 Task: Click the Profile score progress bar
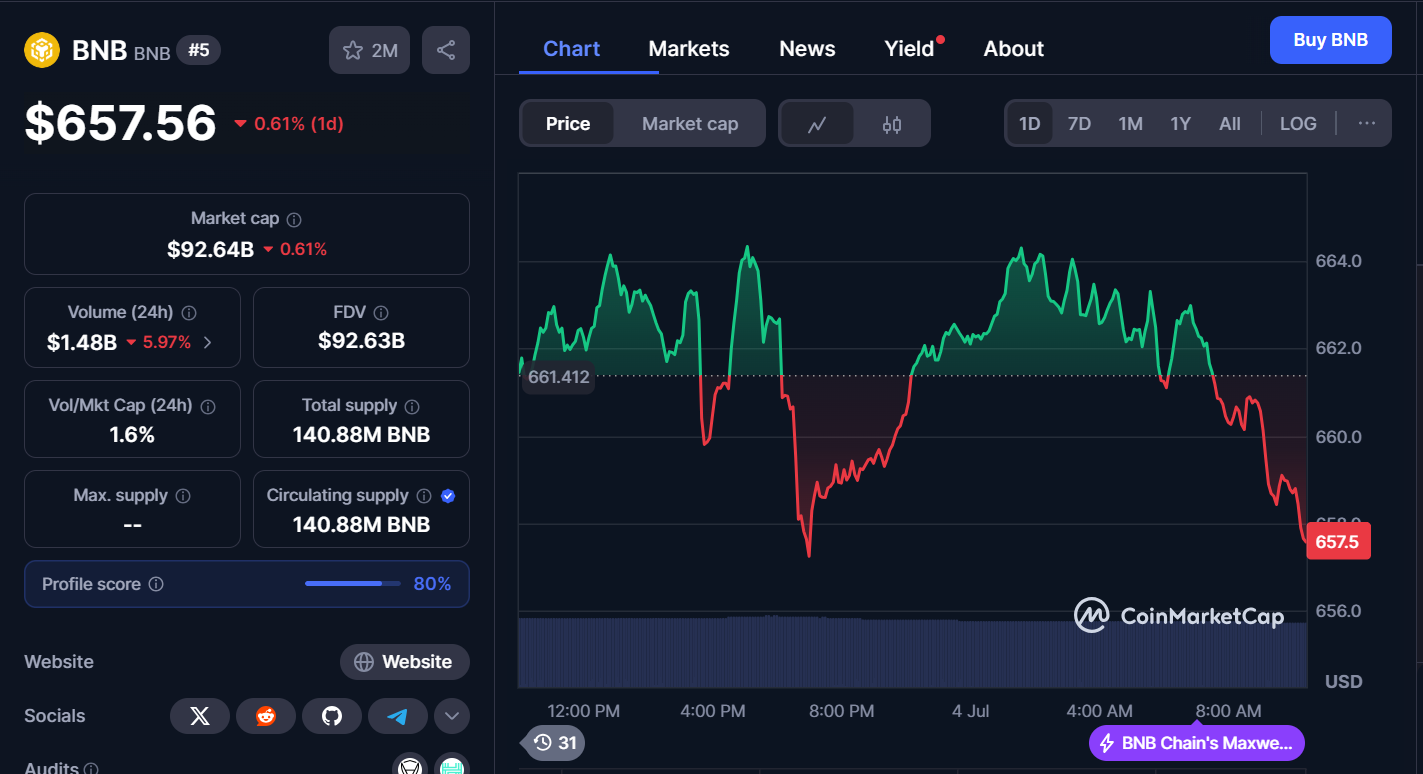coord(351,584)
